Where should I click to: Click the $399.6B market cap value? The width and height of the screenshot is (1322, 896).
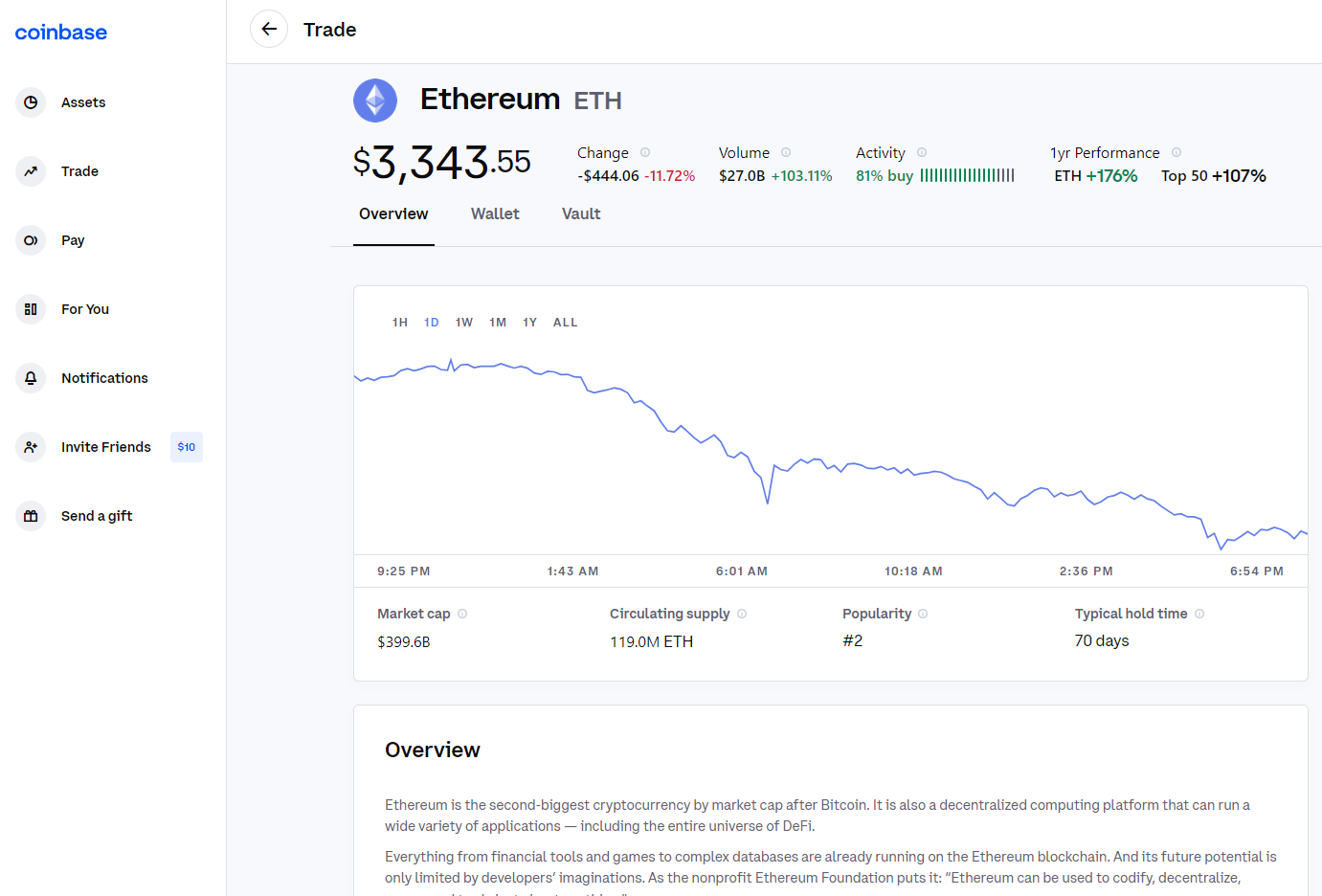404,641
